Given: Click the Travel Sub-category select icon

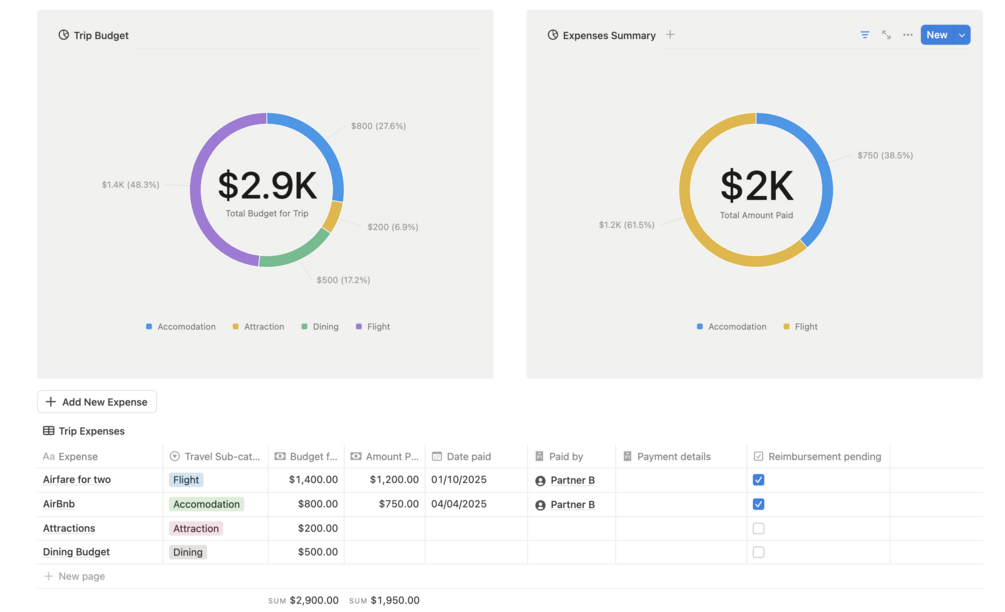Looking at the screenshot, I should 174,456.
